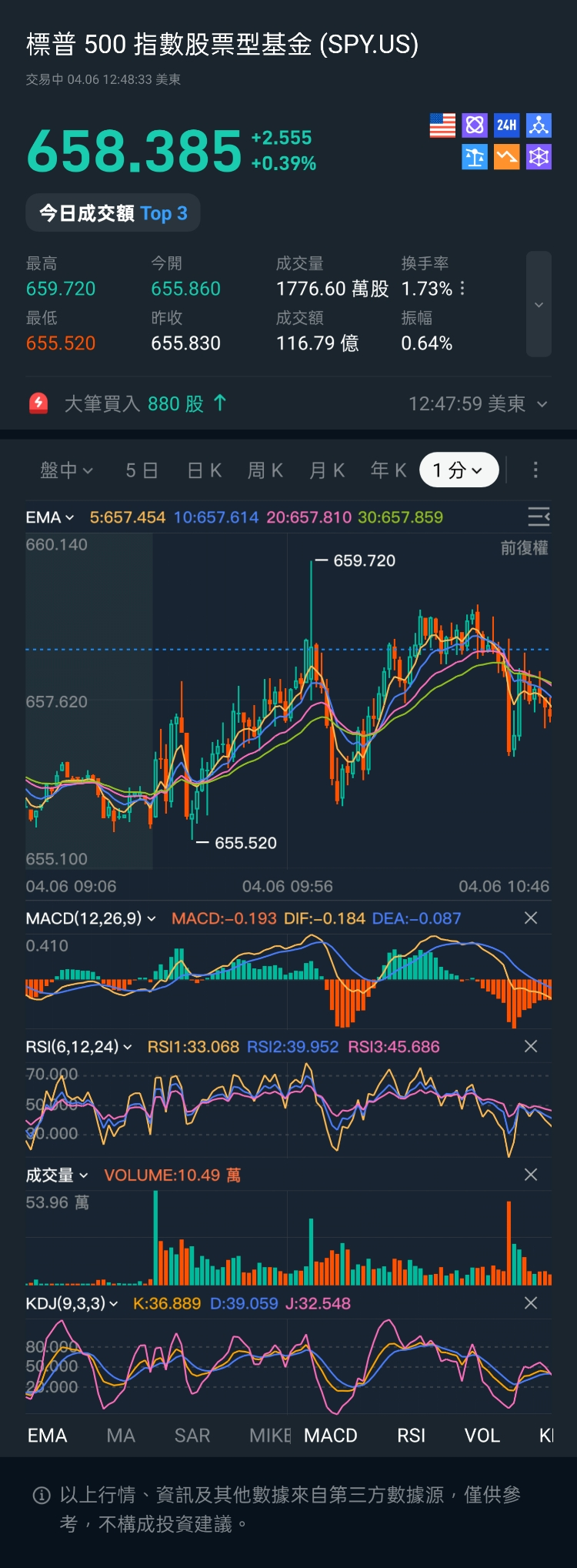Close the KDJ indicator panel

pyautogui.click(x=531, y=1303)
